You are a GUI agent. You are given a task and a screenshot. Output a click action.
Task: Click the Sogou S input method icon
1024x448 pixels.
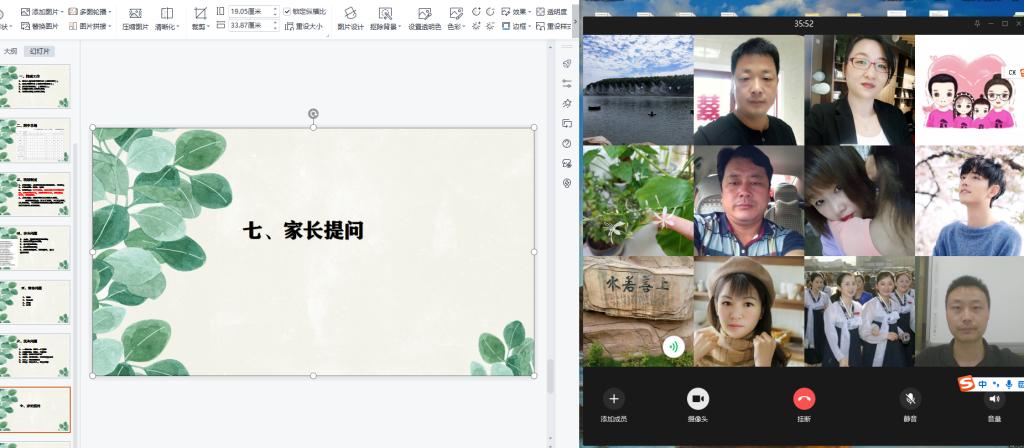tap(966, 384)
